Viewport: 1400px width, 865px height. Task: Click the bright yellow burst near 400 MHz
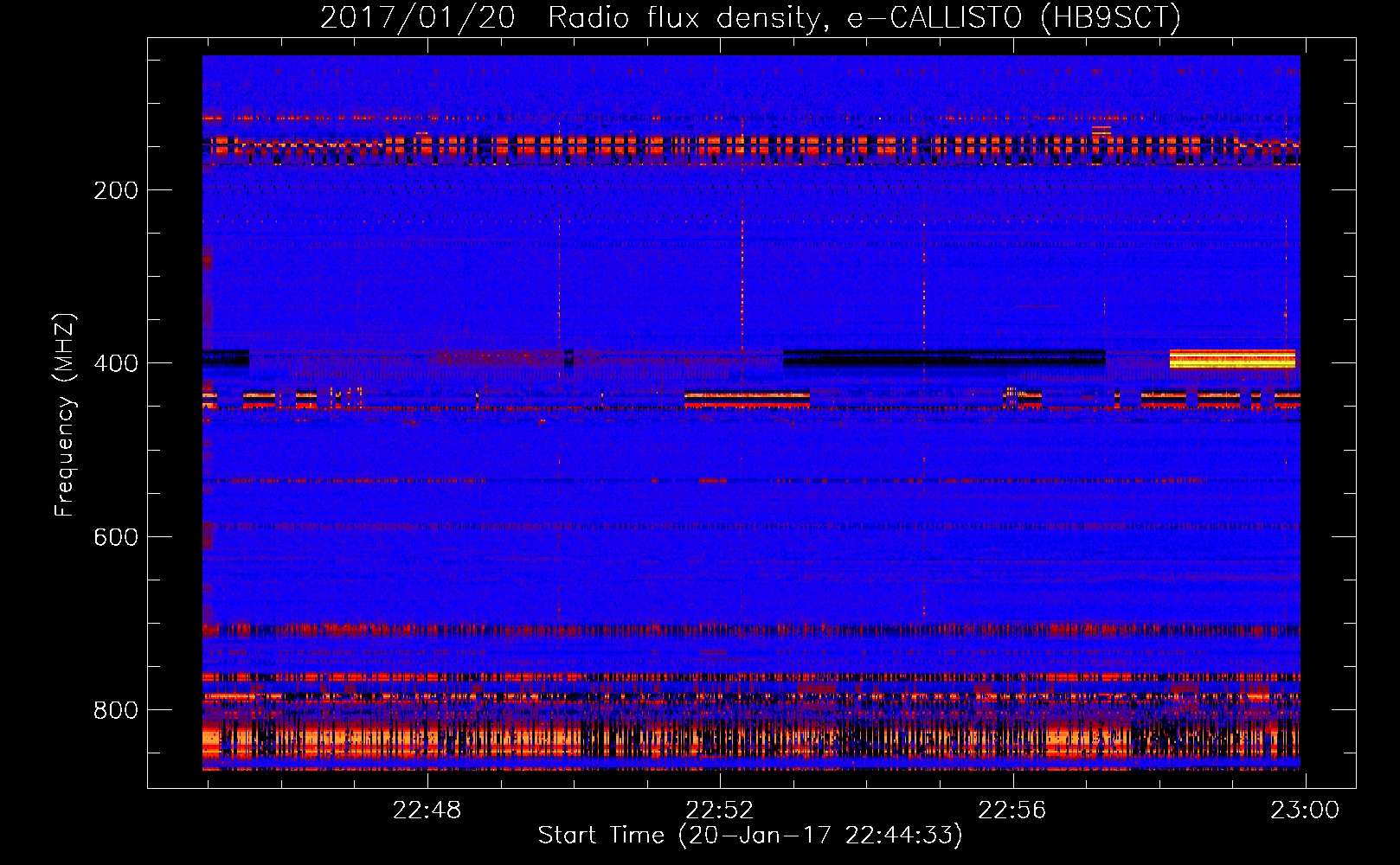pos(1232,359)
